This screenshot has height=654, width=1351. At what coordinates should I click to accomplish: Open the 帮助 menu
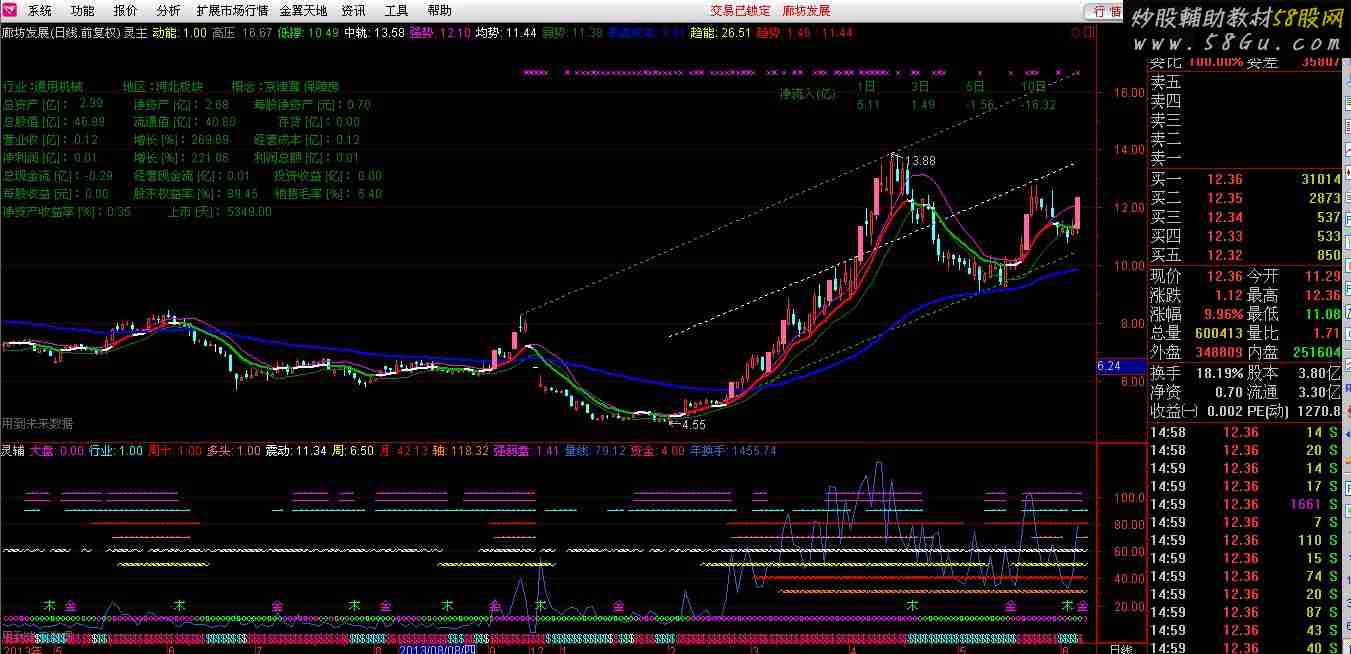(x=439, y=11)
